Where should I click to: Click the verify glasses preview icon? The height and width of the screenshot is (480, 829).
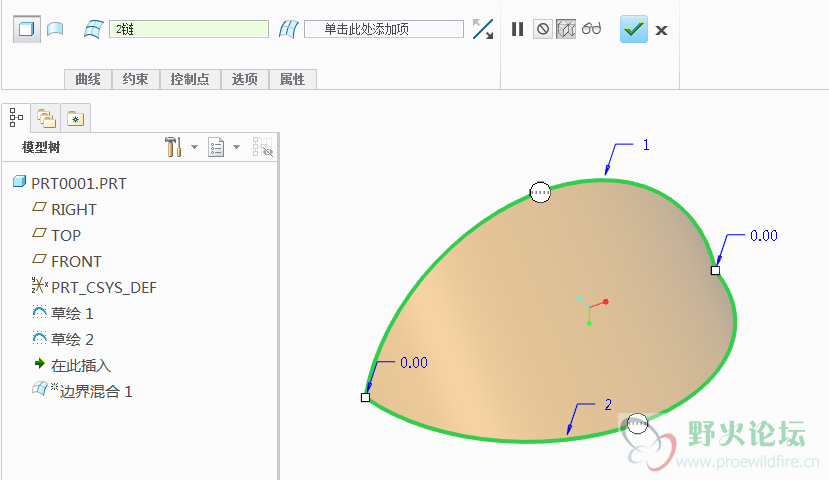point(592,29)
